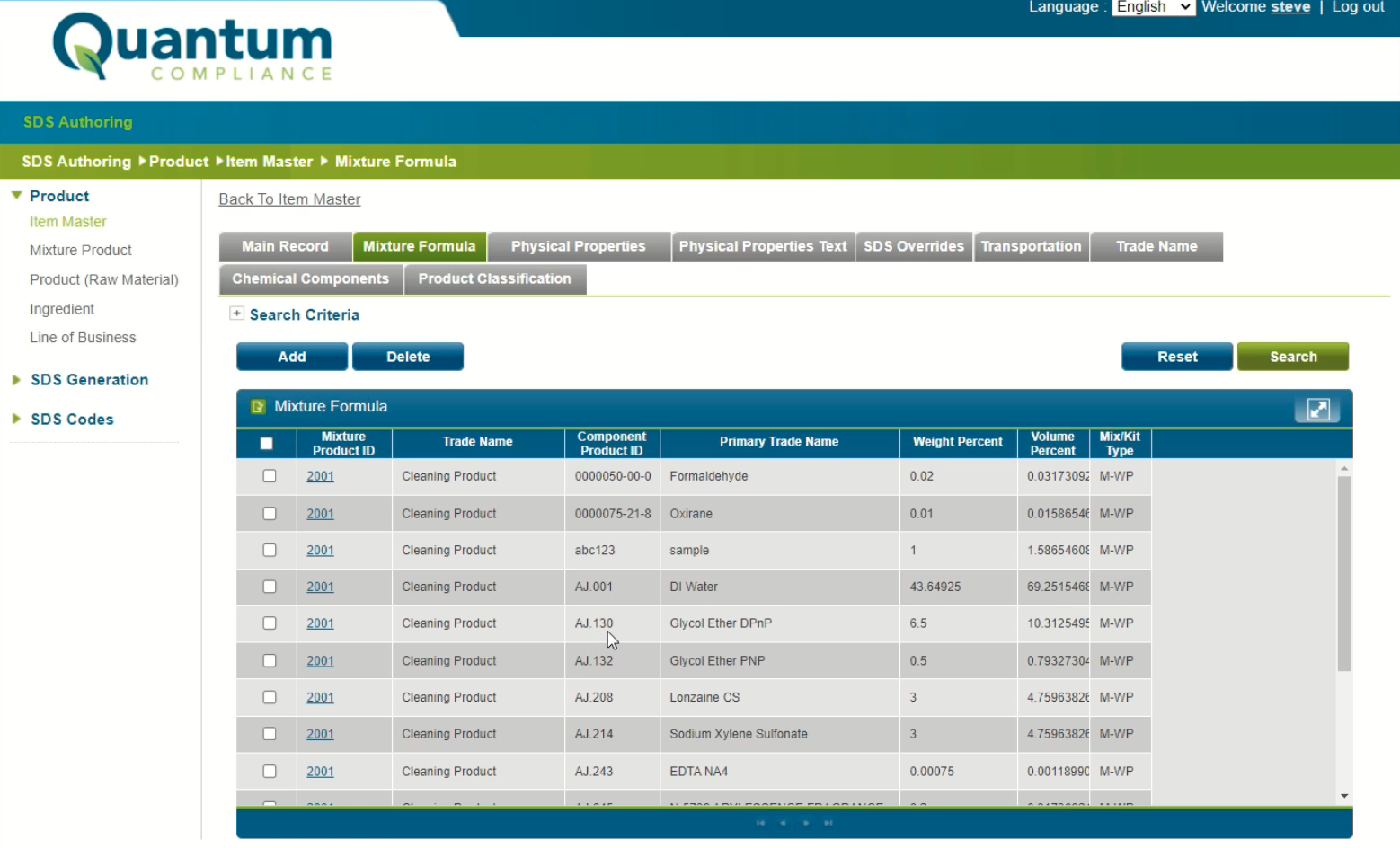The height and width of the screenshot is (848, 1400).
Task: Check the checkbox on the DI Water row
Action: coord(269,587)
